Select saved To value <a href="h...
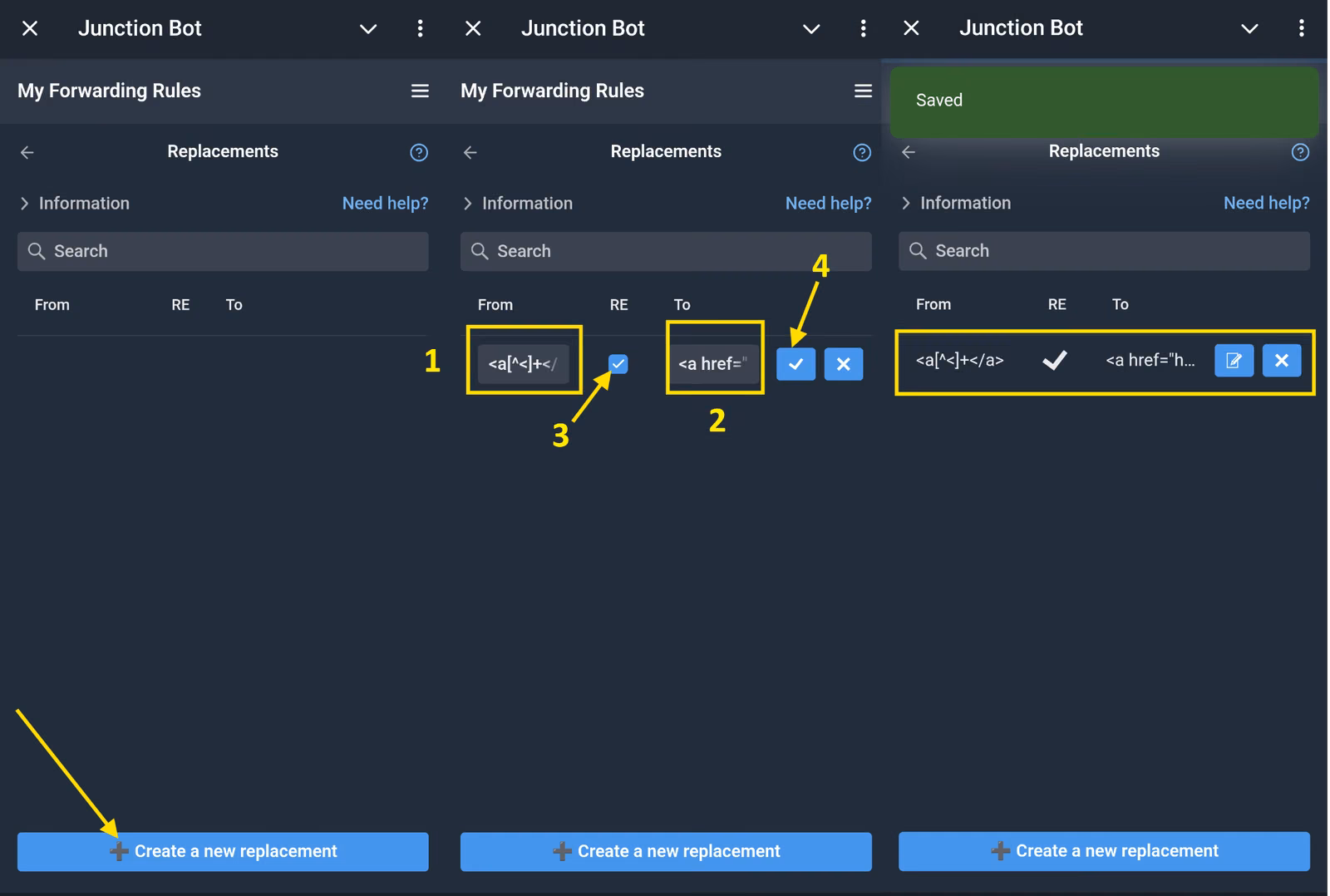Screen dimensions: 1330x896 point(1150,361)
